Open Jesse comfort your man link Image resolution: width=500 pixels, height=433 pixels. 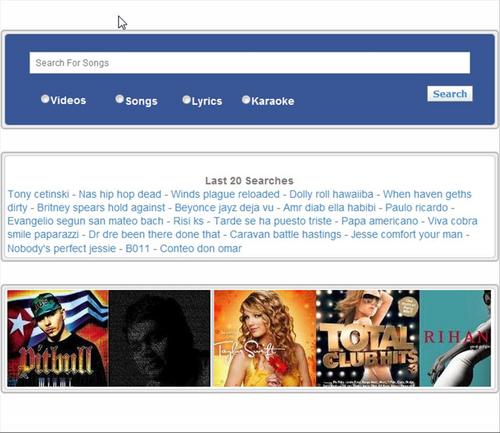pos(407,234)
